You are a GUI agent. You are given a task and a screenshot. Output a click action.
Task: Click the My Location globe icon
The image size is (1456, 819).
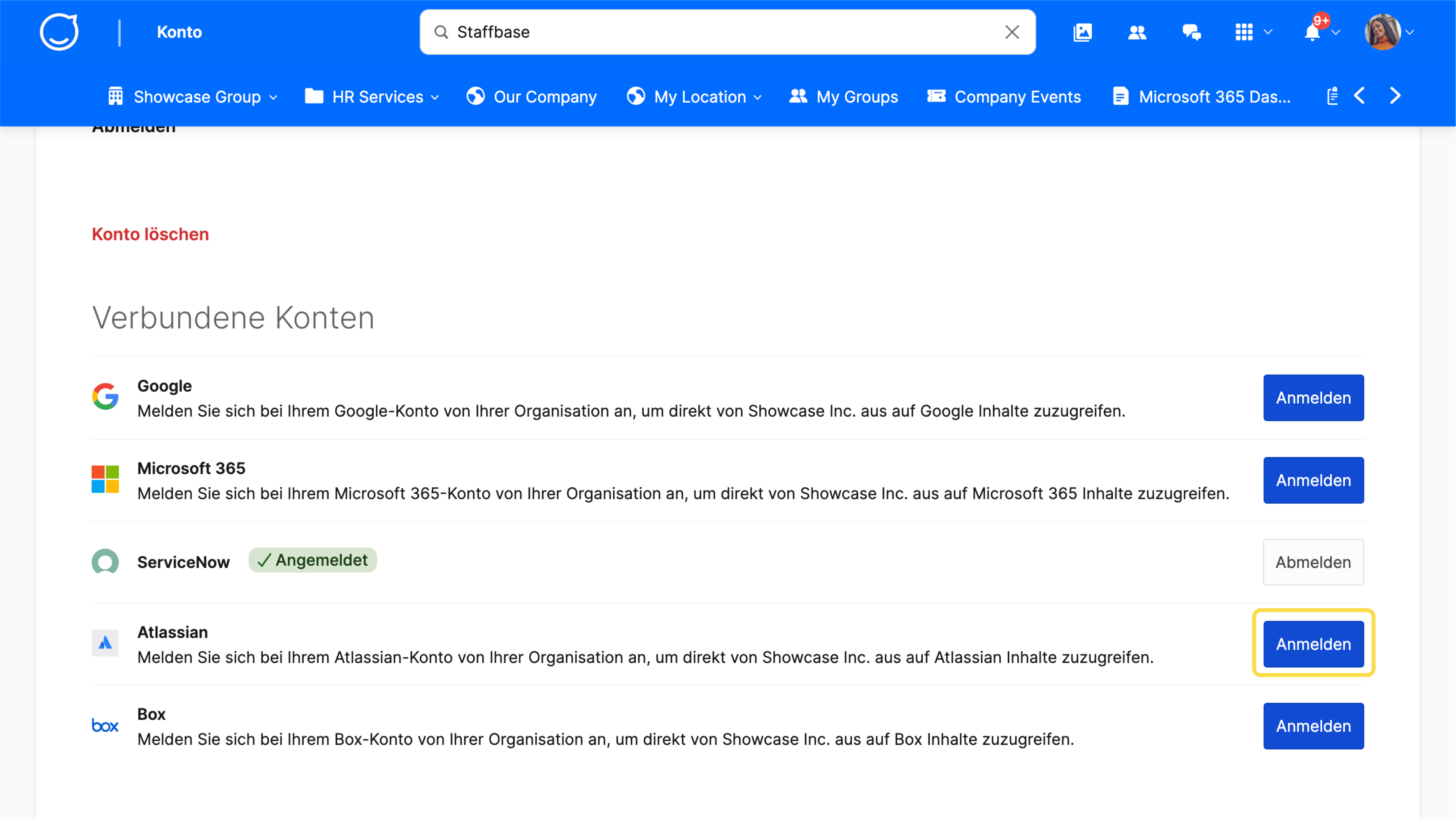pos(635,96)
